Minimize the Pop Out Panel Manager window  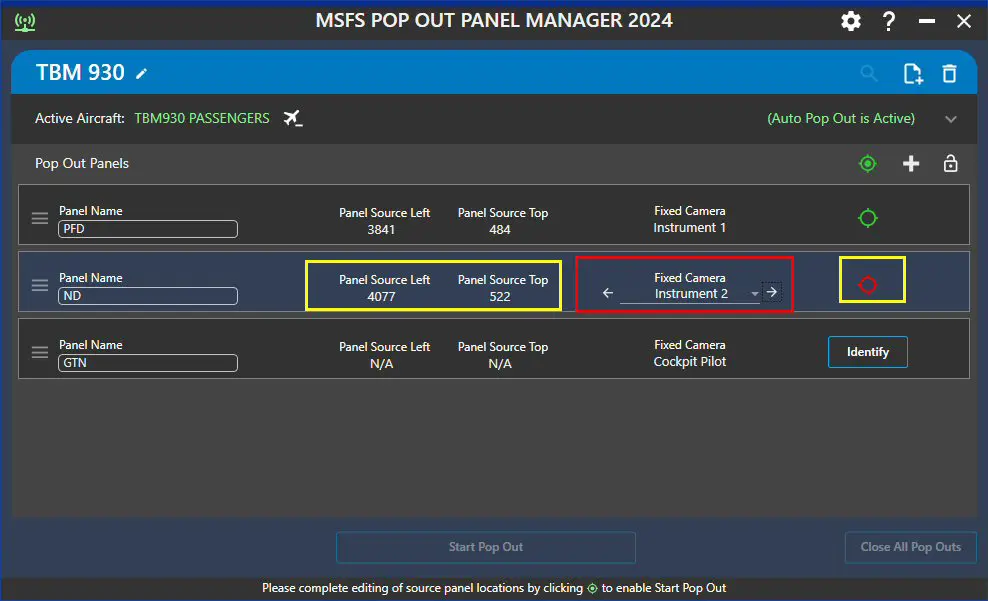(x=926, y=21)
